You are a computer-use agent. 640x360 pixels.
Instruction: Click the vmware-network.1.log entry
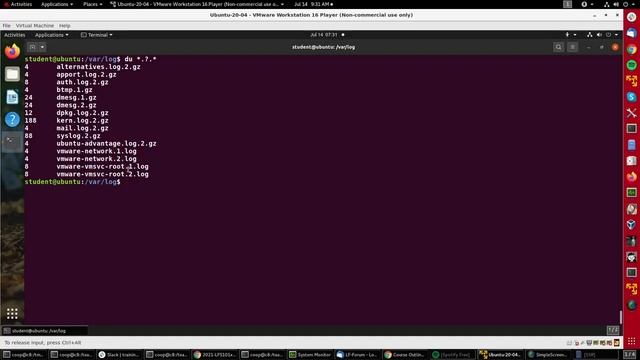click(97, 151)
